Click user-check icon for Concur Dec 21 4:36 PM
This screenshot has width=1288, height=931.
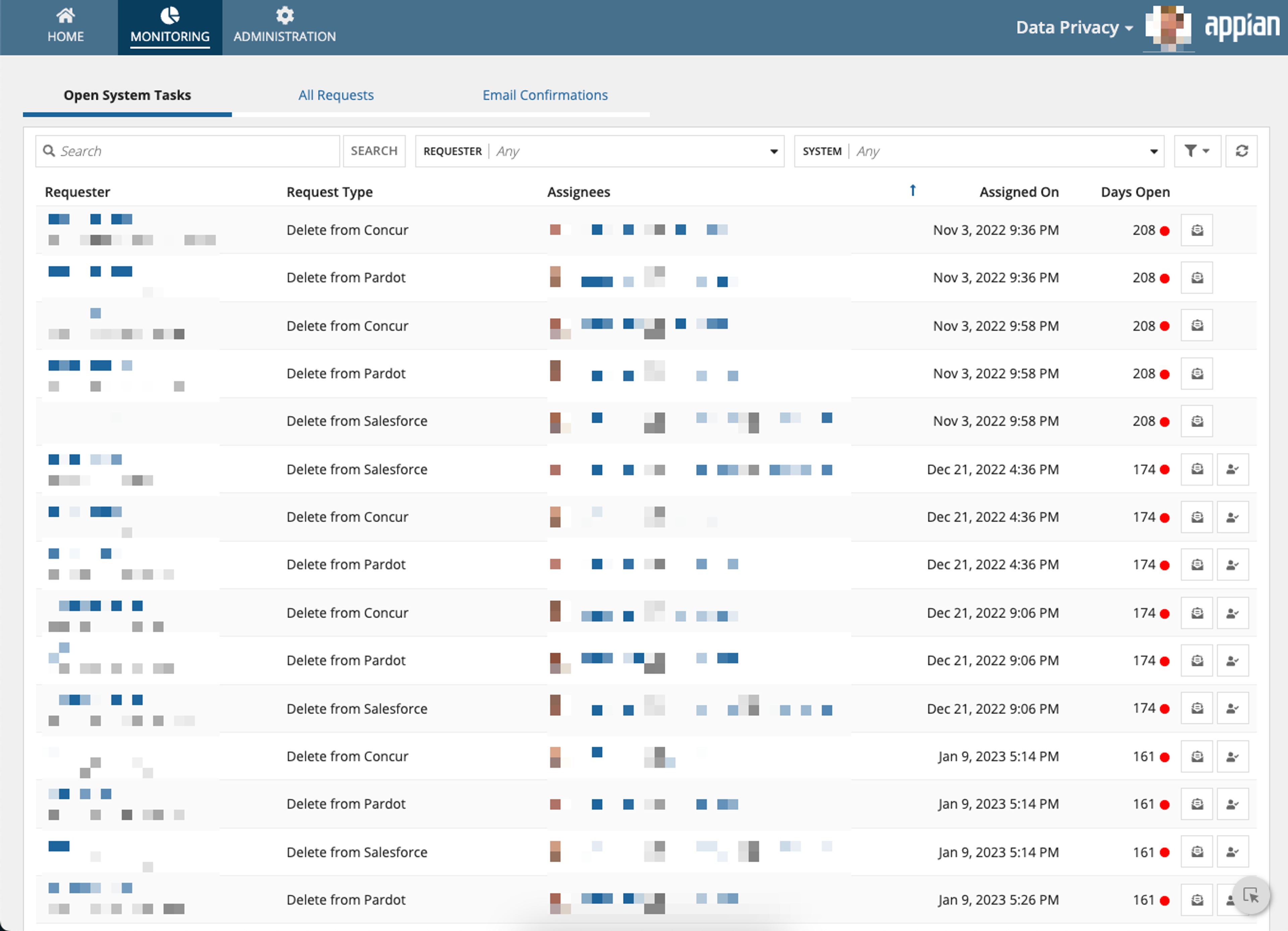click(1232, 517)
